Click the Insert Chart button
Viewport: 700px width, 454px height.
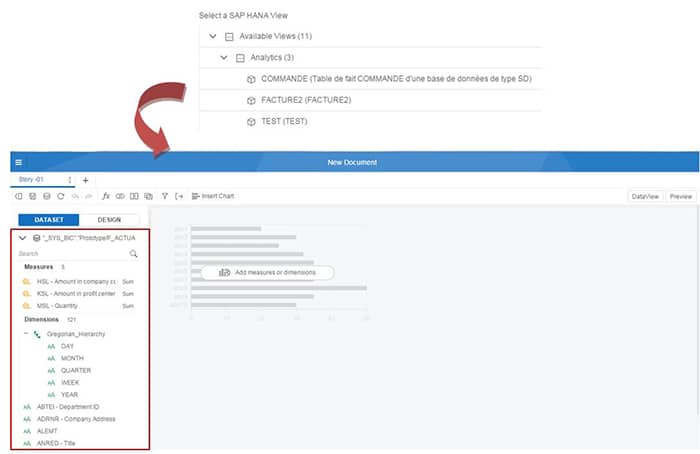(x=213, y=196)
